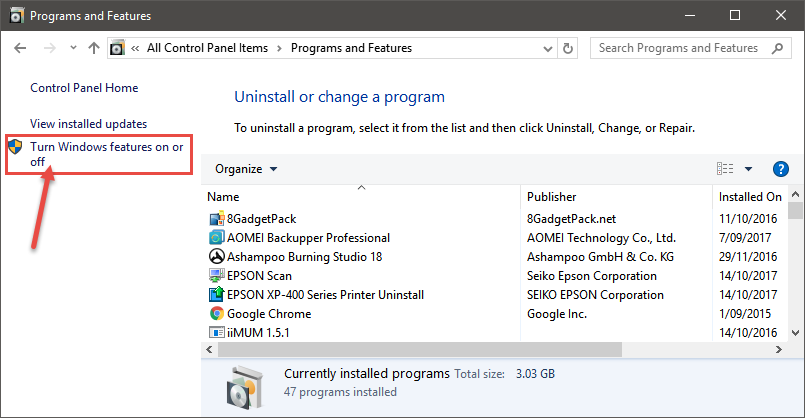This screenshot has height=418, width=805.
Task: Go up one level with Up arrow
Action: 93,48
